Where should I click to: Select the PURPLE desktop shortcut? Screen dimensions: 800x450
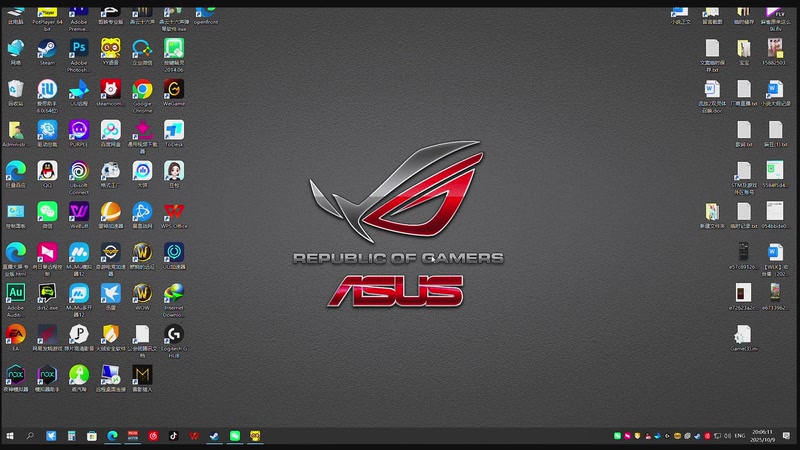tap(79, 133)
